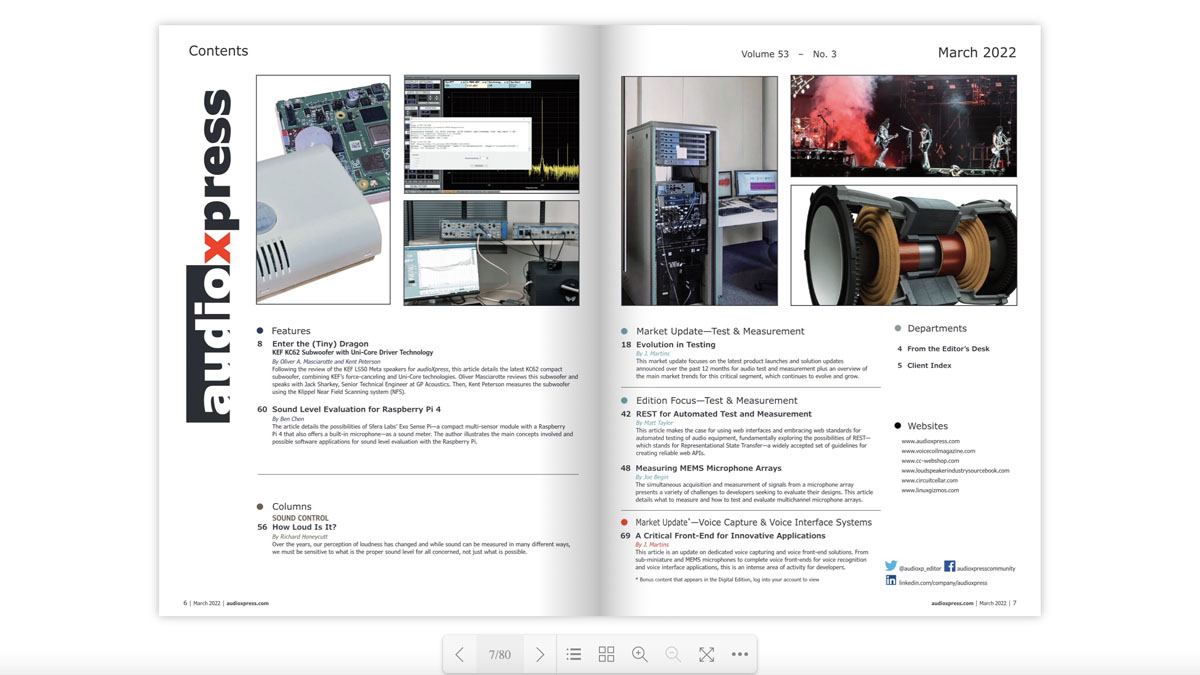Click the red-lit concert stage photo
This screenshot has height=675, width=1200.
904,126
